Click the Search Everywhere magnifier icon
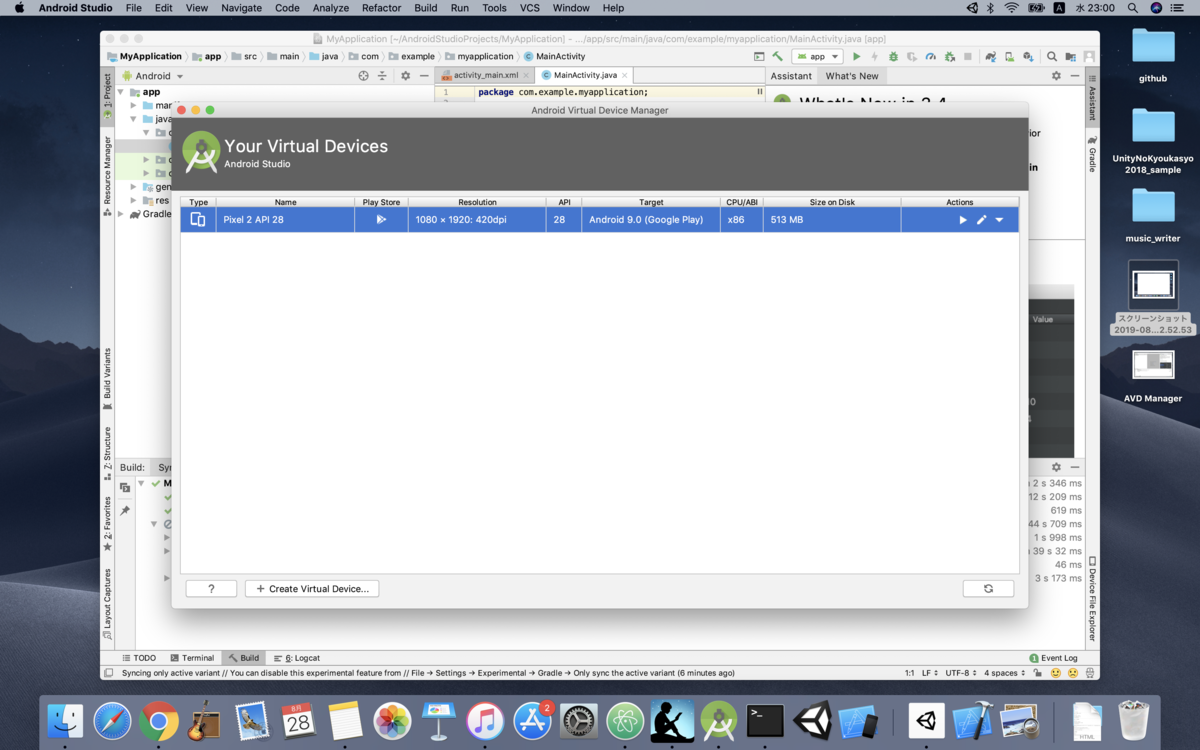This screenshot has width=1200, height=750. (x=1052, y=57)
